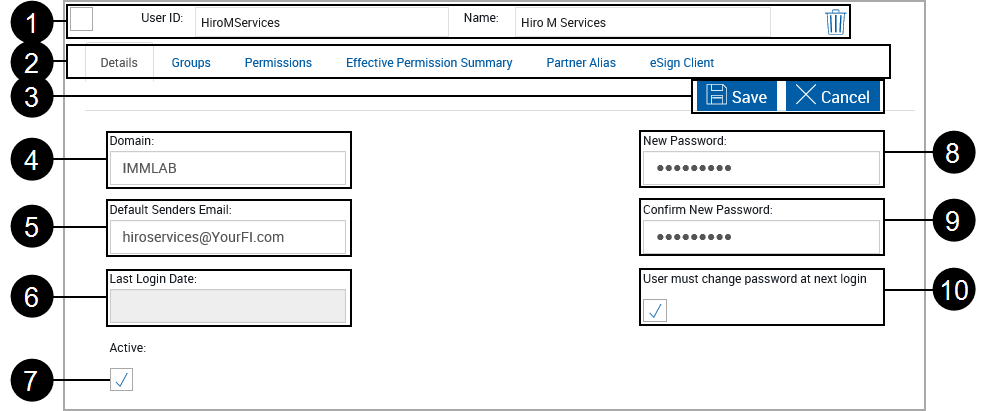Focus the New Password field
The image size is (987, 411).
click(761, 169)
